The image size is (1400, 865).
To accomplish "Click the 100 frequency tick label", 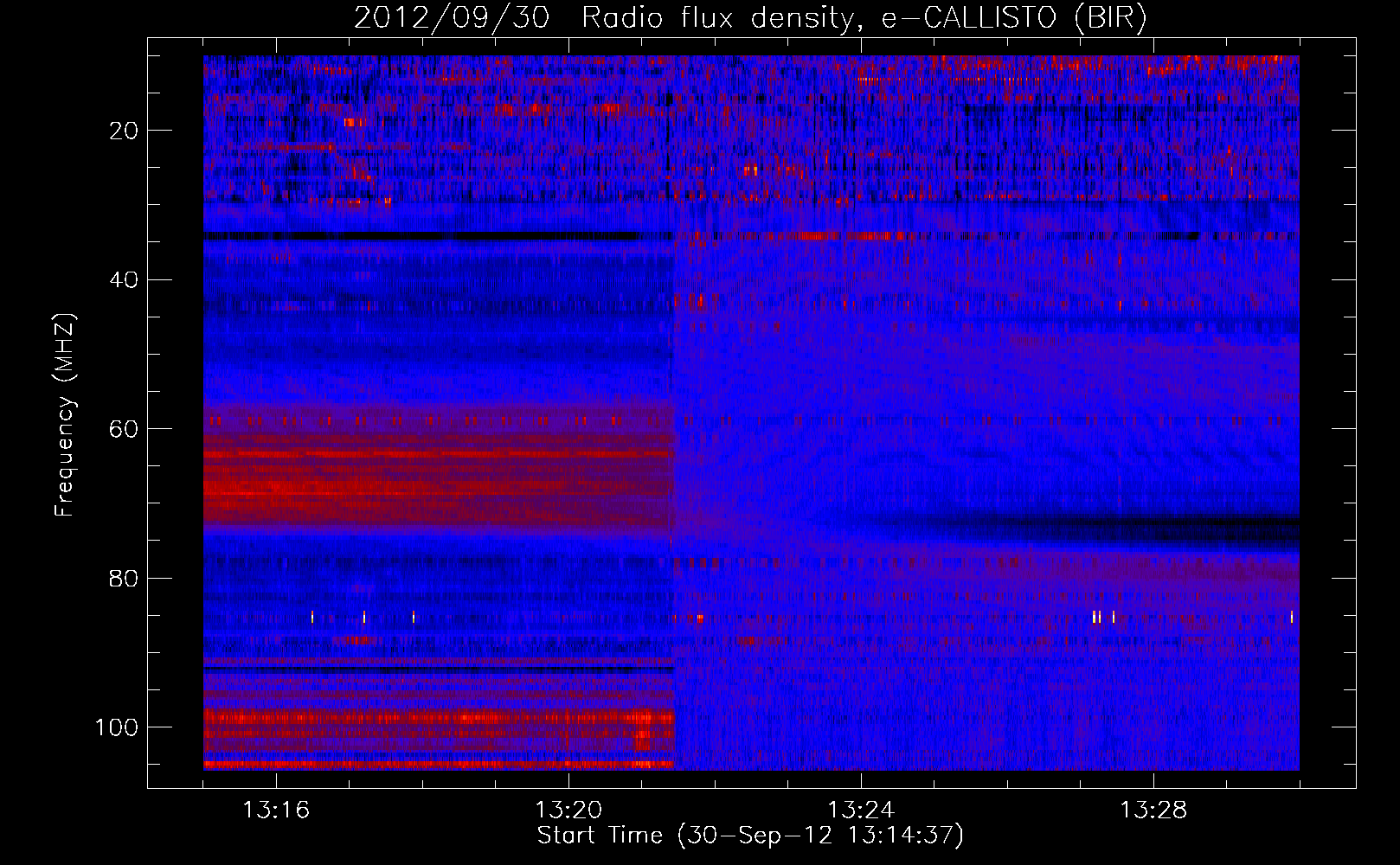I will click(118, 727).
